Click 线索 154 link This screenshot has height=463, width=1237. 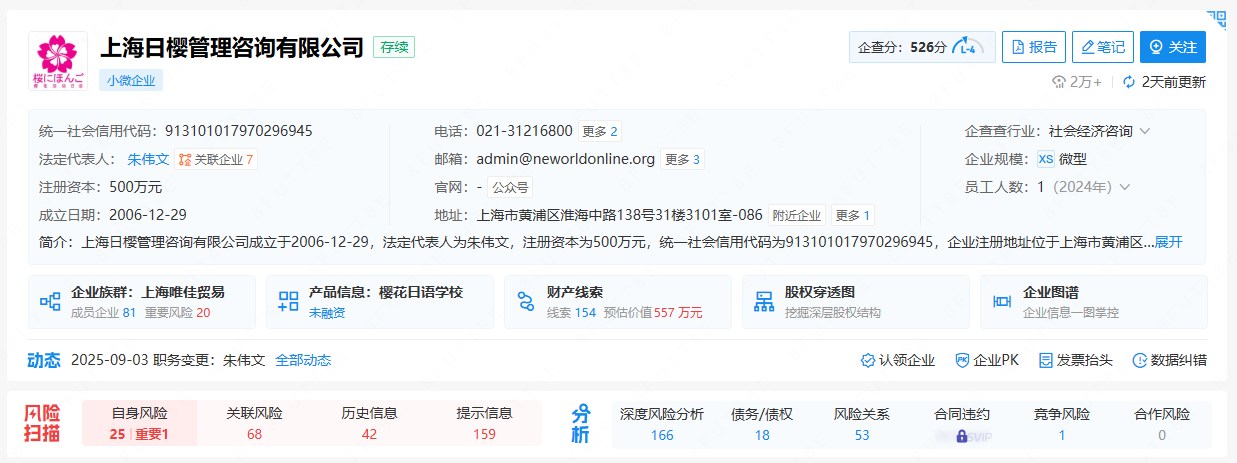(571, 313)
